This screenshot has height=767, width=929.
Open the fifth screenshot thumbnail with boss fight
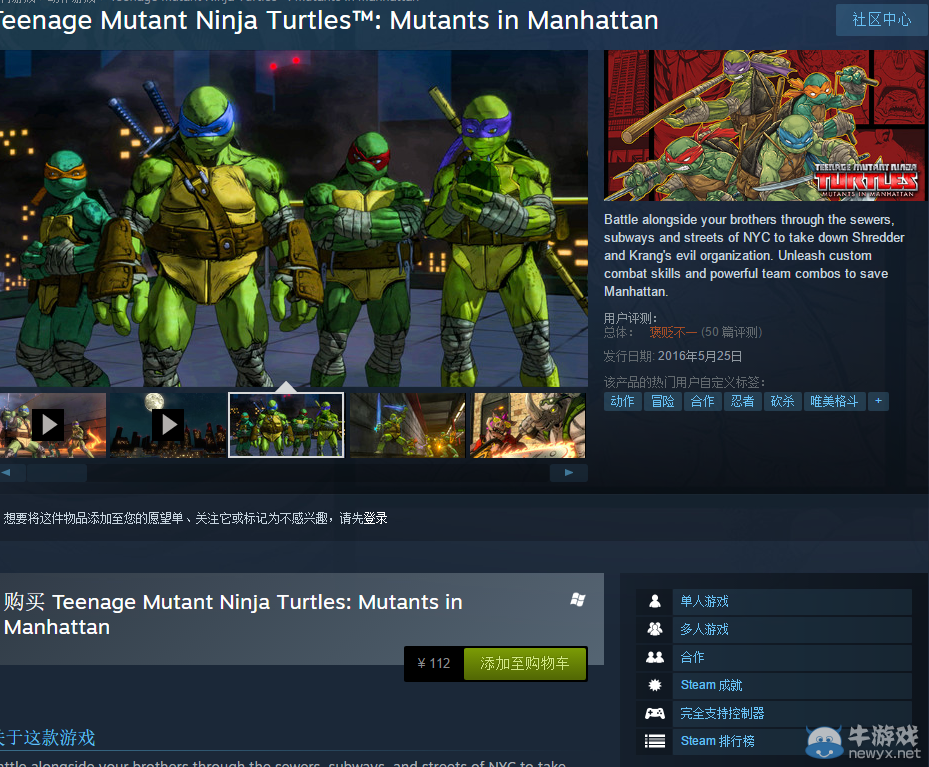(x=527, y=425)
